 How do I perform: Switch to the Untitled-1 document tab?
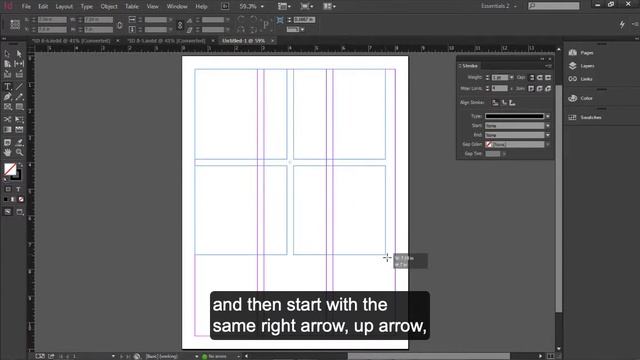[x=243, y=41]
